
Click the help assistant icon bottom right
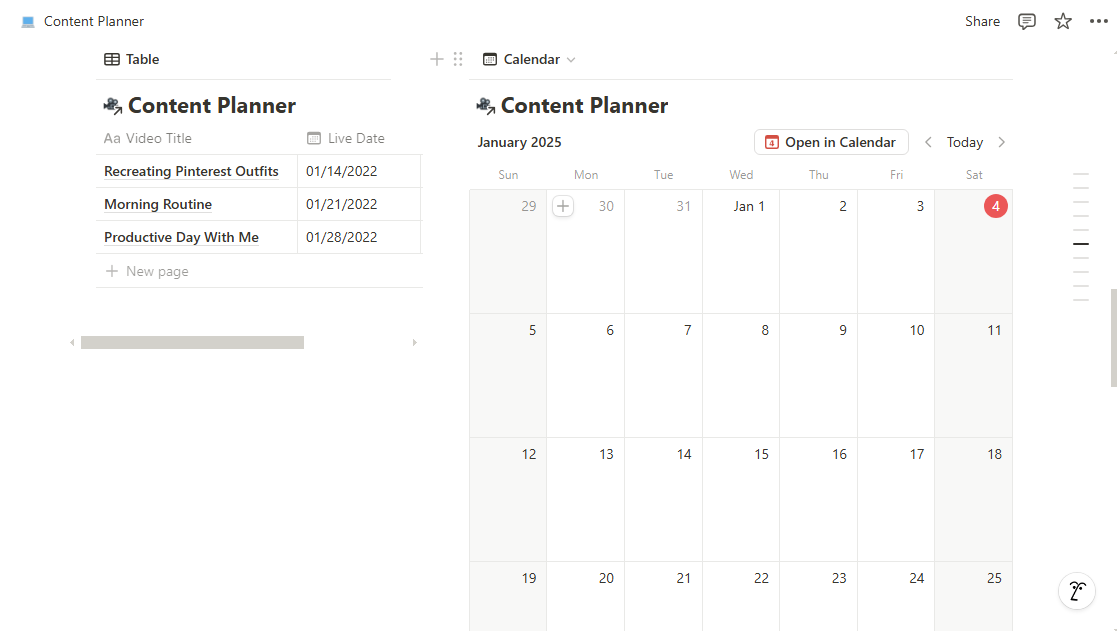coord(1076,591)
